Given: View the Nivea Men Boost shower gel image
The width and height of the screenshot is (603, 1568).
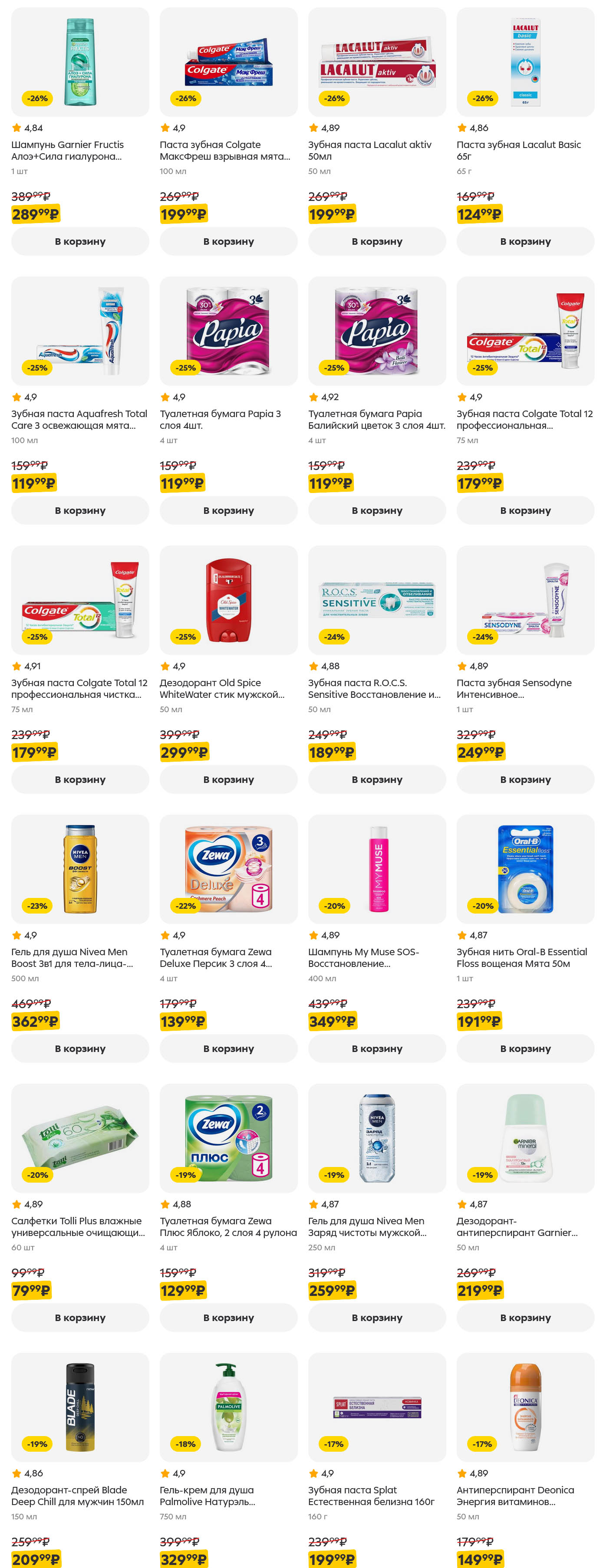Looking at the screenshot, I should point(80,869).
